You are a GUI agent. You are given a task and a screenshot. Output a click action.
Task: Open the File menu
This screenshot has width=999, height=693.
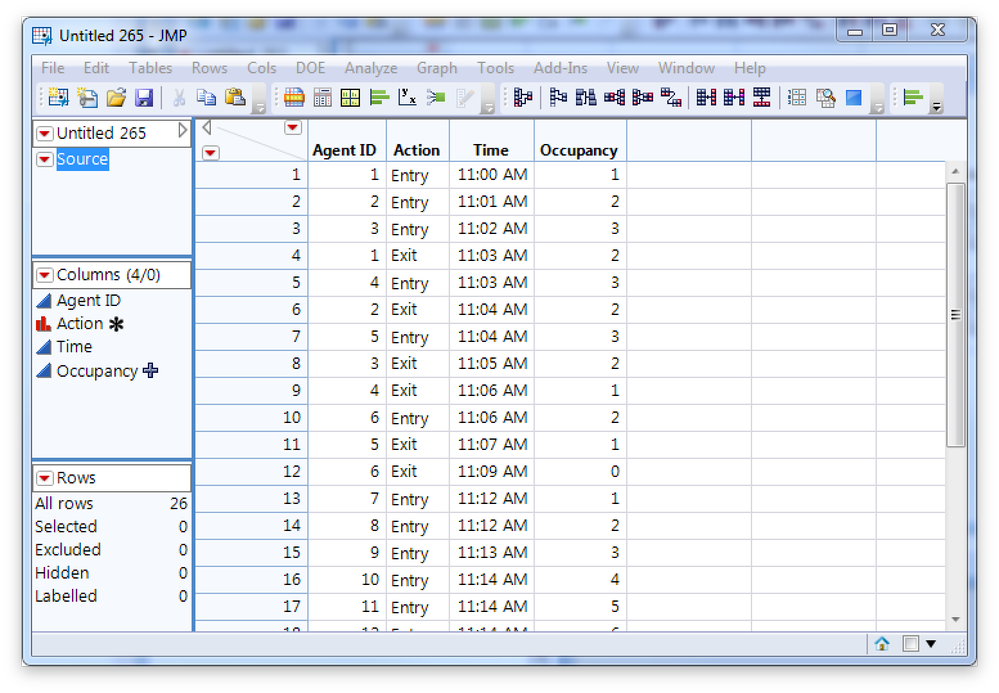click(x=52, y=68)
